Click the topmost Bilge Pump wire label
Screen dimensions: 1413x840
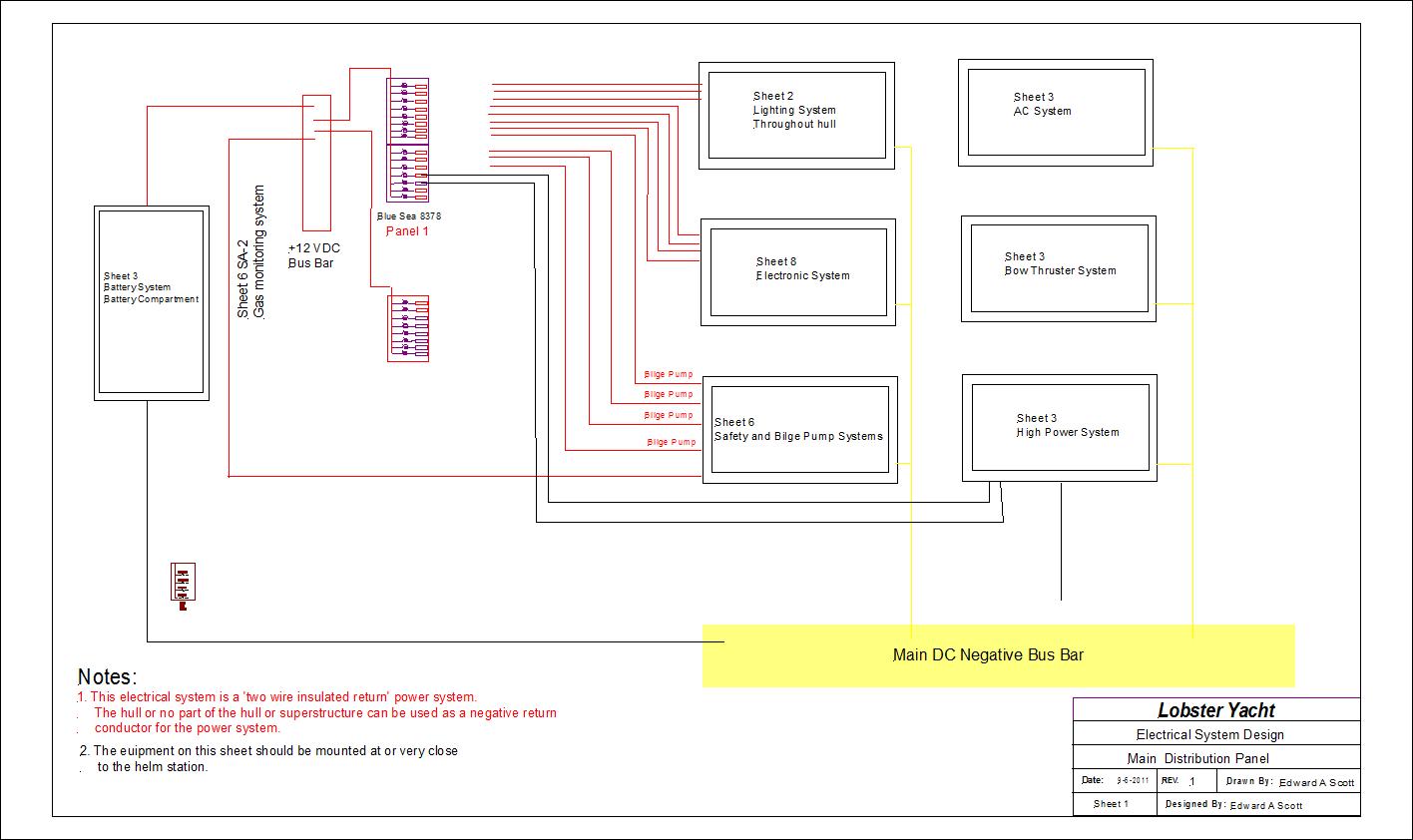click(x=668, y=375)
